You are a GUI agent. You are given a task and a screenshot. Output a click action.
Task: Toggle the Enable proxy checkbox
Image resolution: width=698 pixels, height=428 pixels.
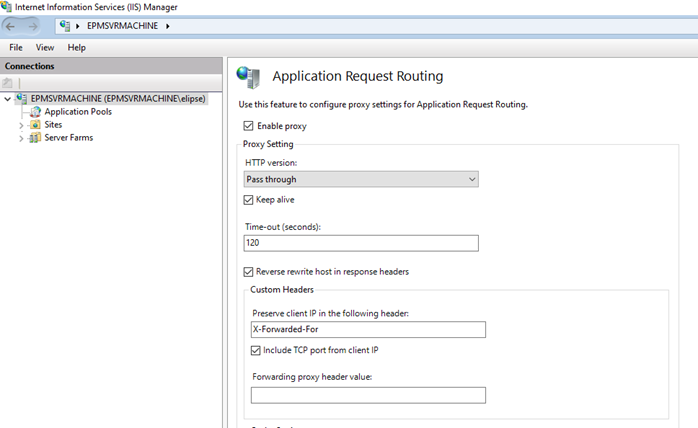pyautogui.click(x=248, y=126)
